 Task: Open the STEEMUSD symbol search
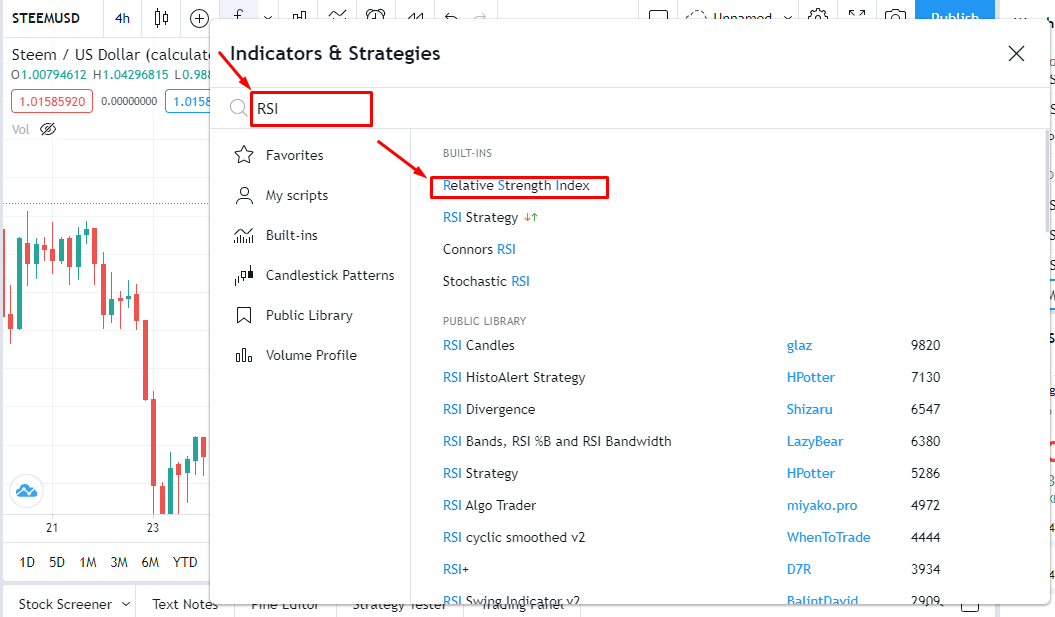point(46,18)
